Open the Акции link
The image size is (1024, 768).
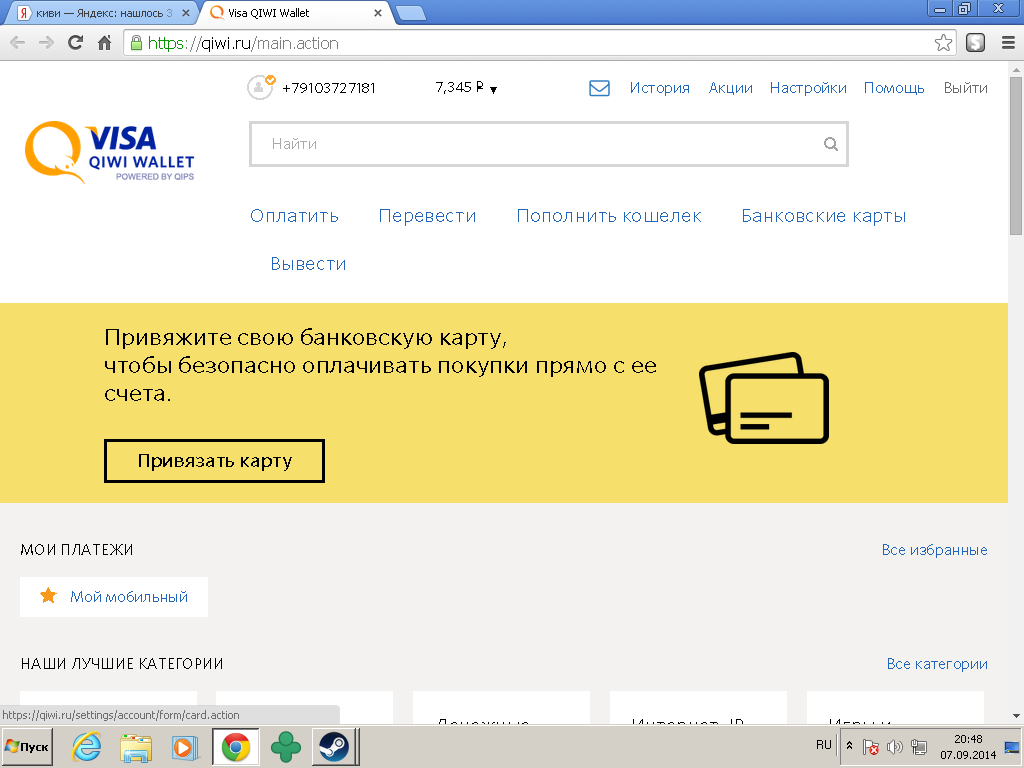(x=731, y=88)
